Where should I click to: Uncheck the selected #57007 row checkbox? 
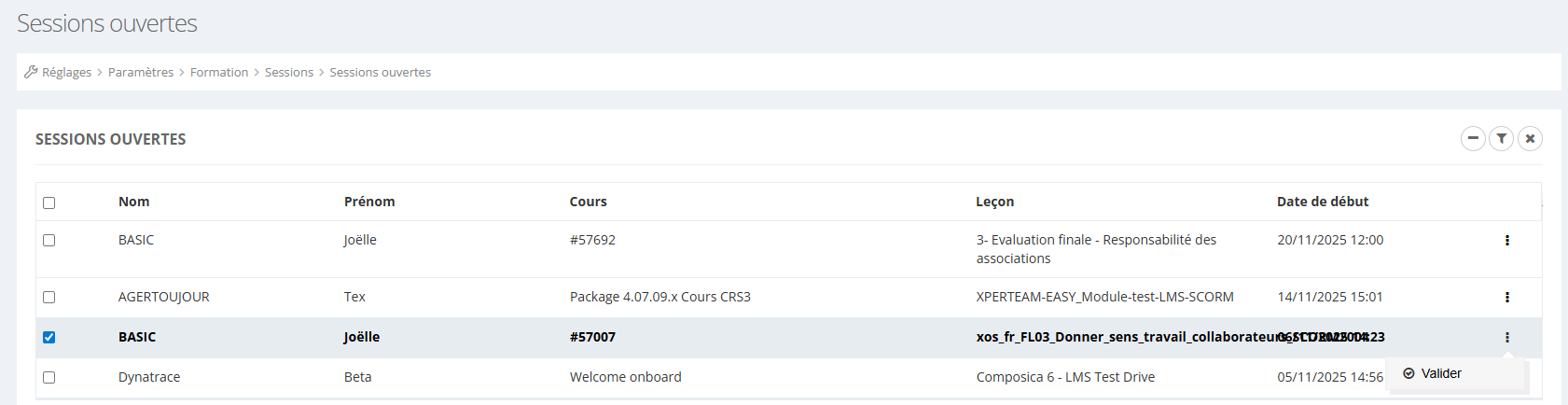[x=49, y=338]
